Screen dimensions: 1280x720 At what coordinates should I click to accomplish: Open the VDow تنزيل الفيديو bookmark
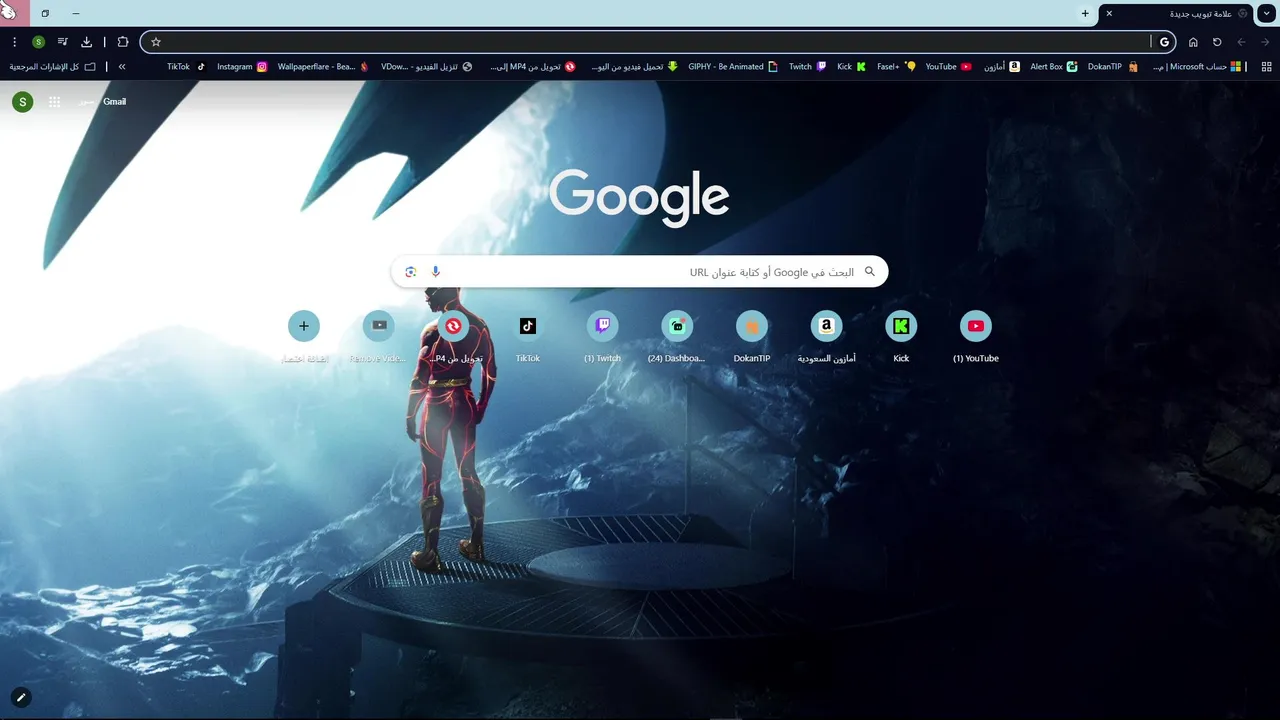(x=427, y=67)
